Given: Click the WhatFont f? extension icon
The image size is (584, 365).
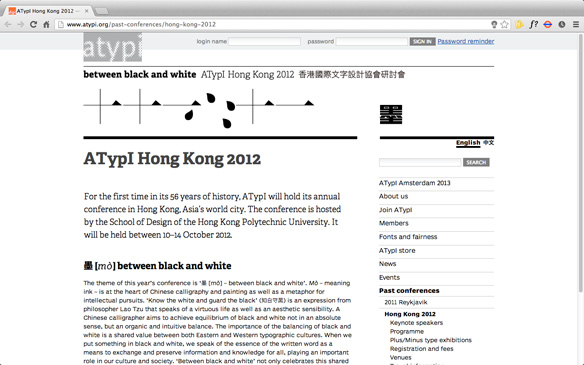Looking at the screenshot, I should pos(533,25).
